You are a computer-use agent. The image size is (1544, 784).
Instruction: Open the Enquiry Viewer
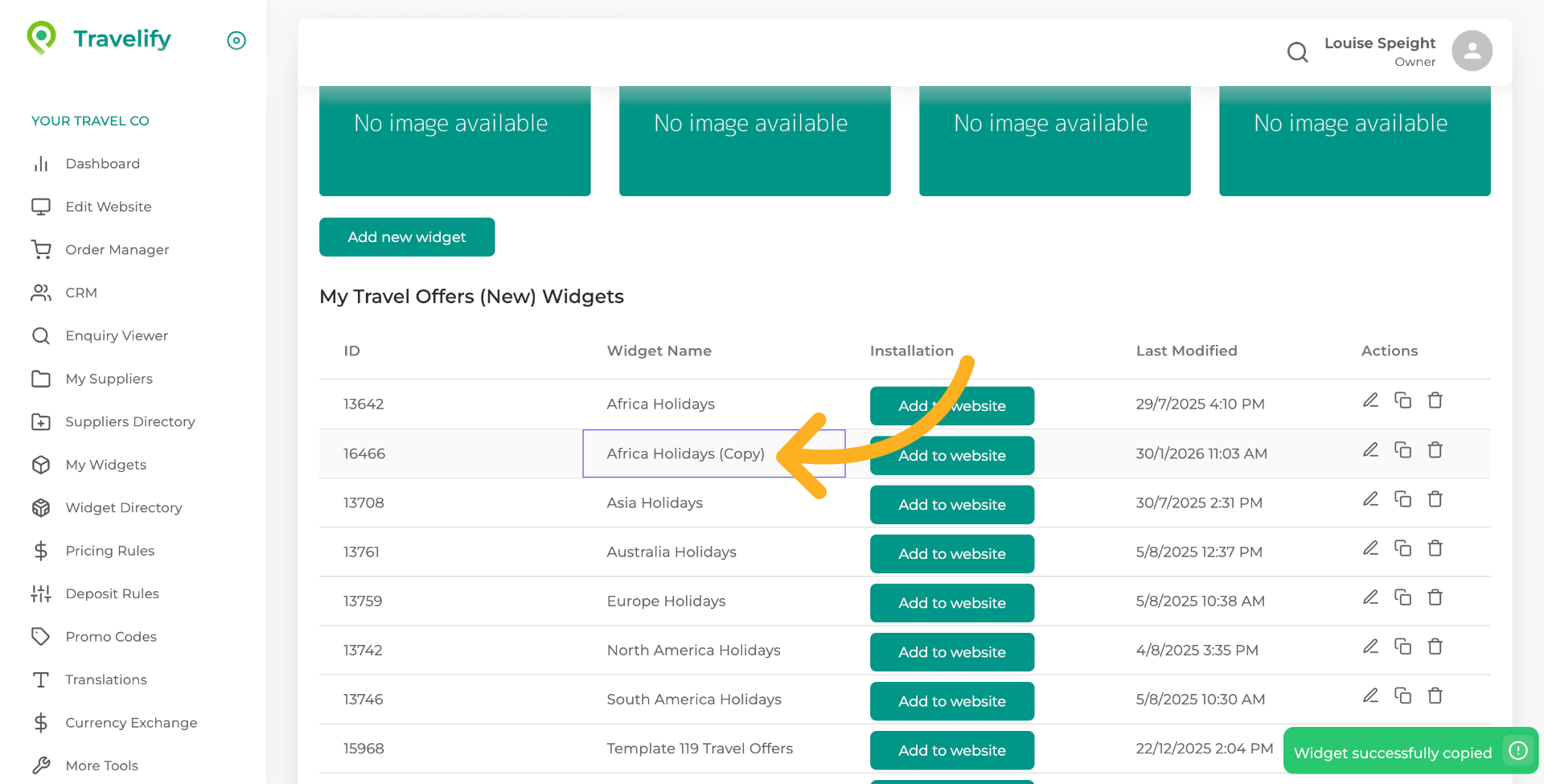(117, 335)
